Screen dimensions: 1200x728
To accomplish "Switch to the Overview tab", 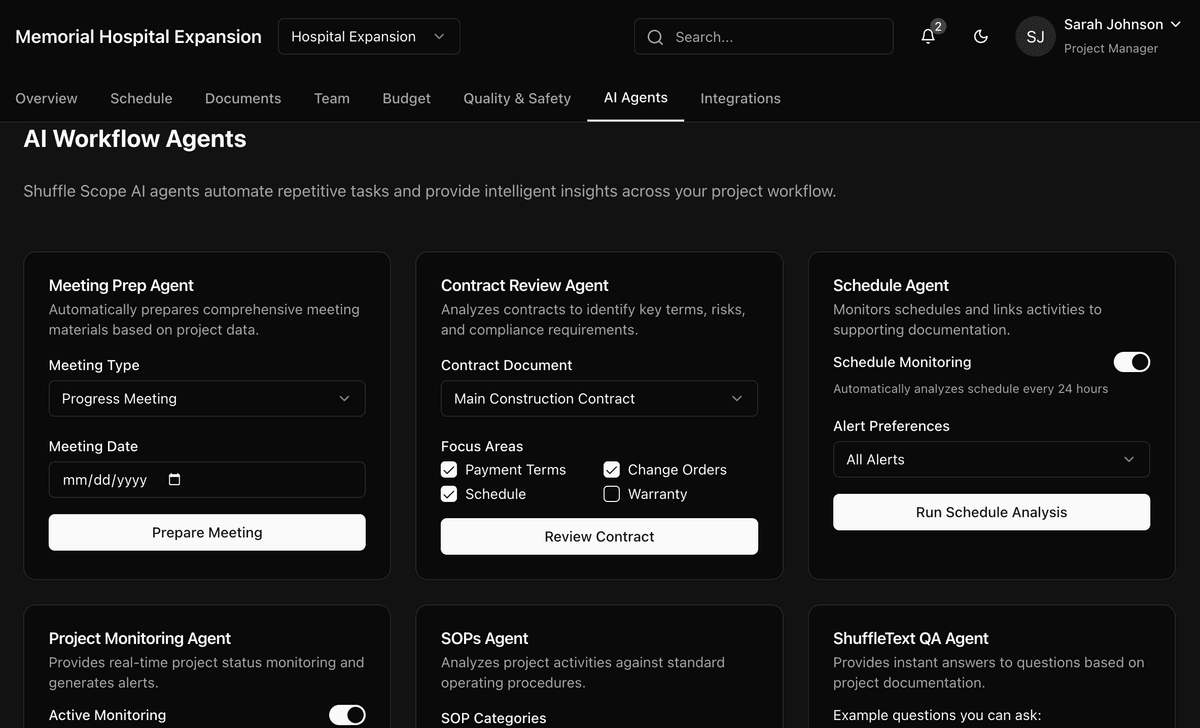I will point(46,98).
